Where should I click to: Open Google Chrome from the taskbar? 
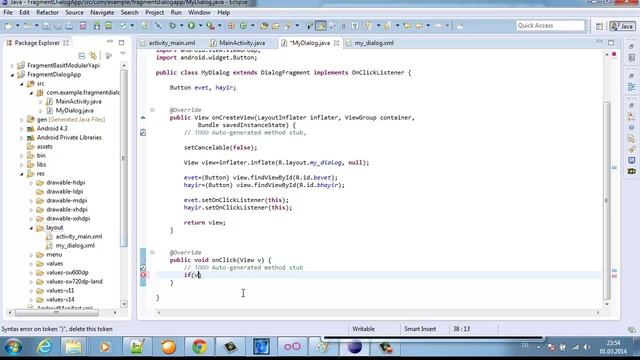click(x=199, y=347)
